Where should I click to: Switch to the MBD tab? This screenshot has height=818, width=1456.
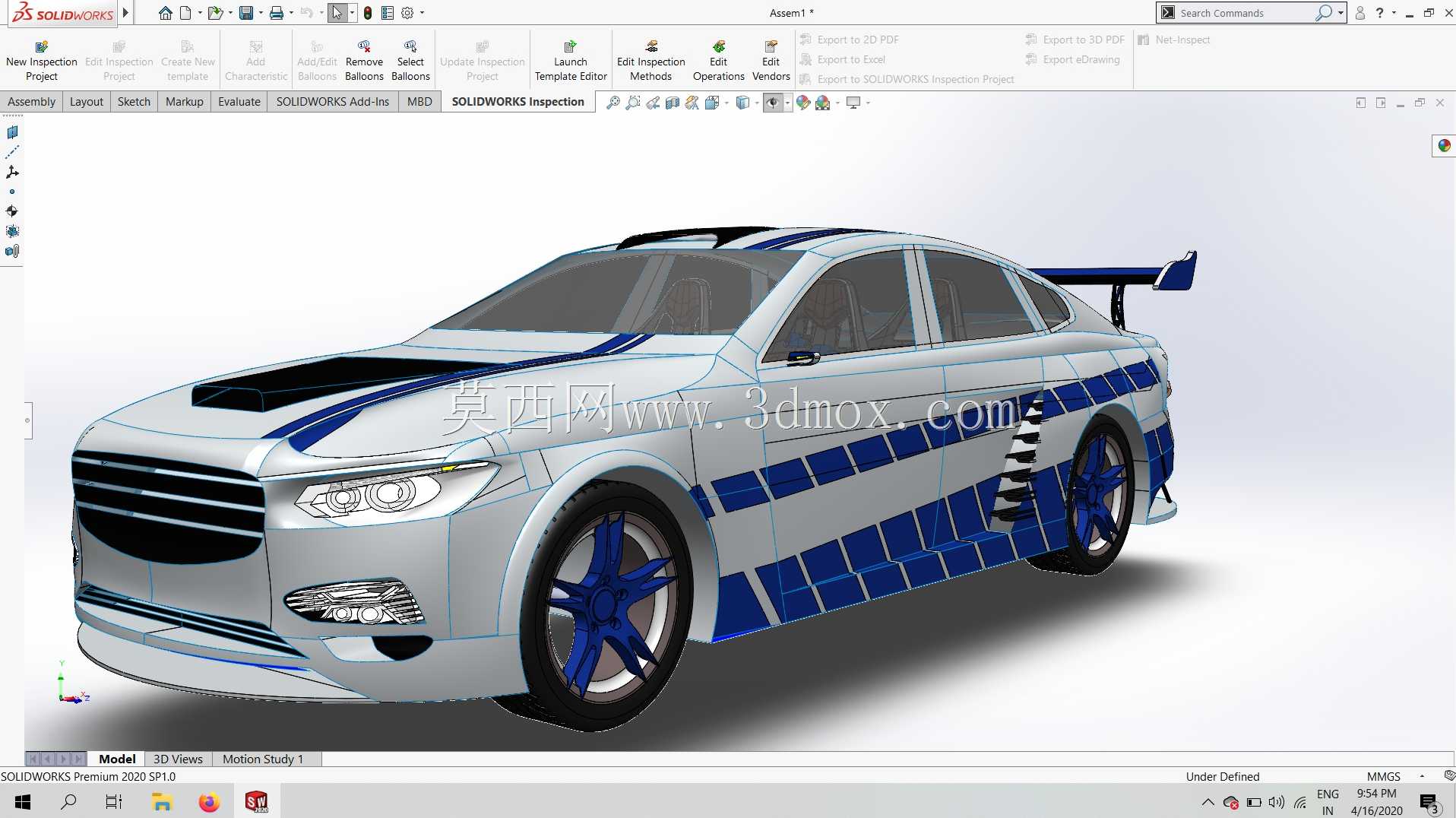(x=419, y=102)
